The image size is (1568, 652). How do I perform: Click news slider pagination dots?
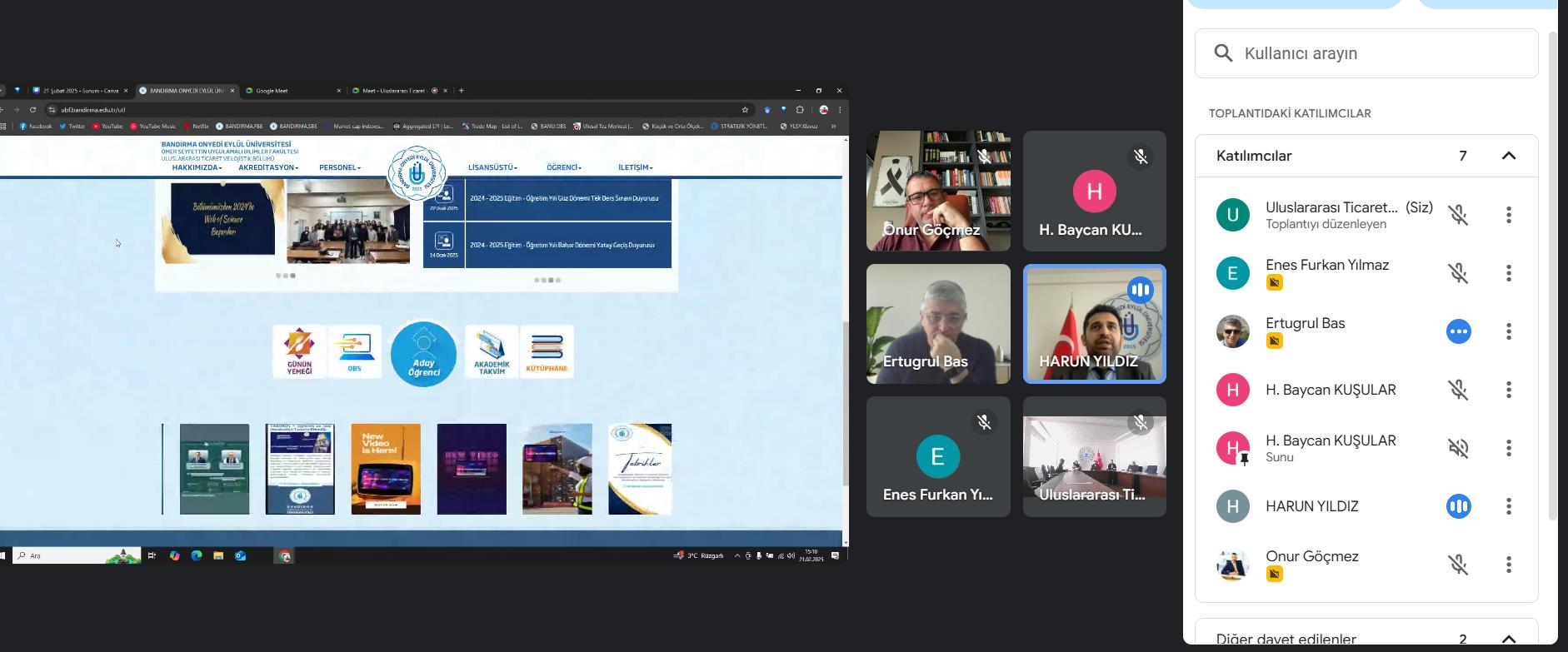(285, 276)
